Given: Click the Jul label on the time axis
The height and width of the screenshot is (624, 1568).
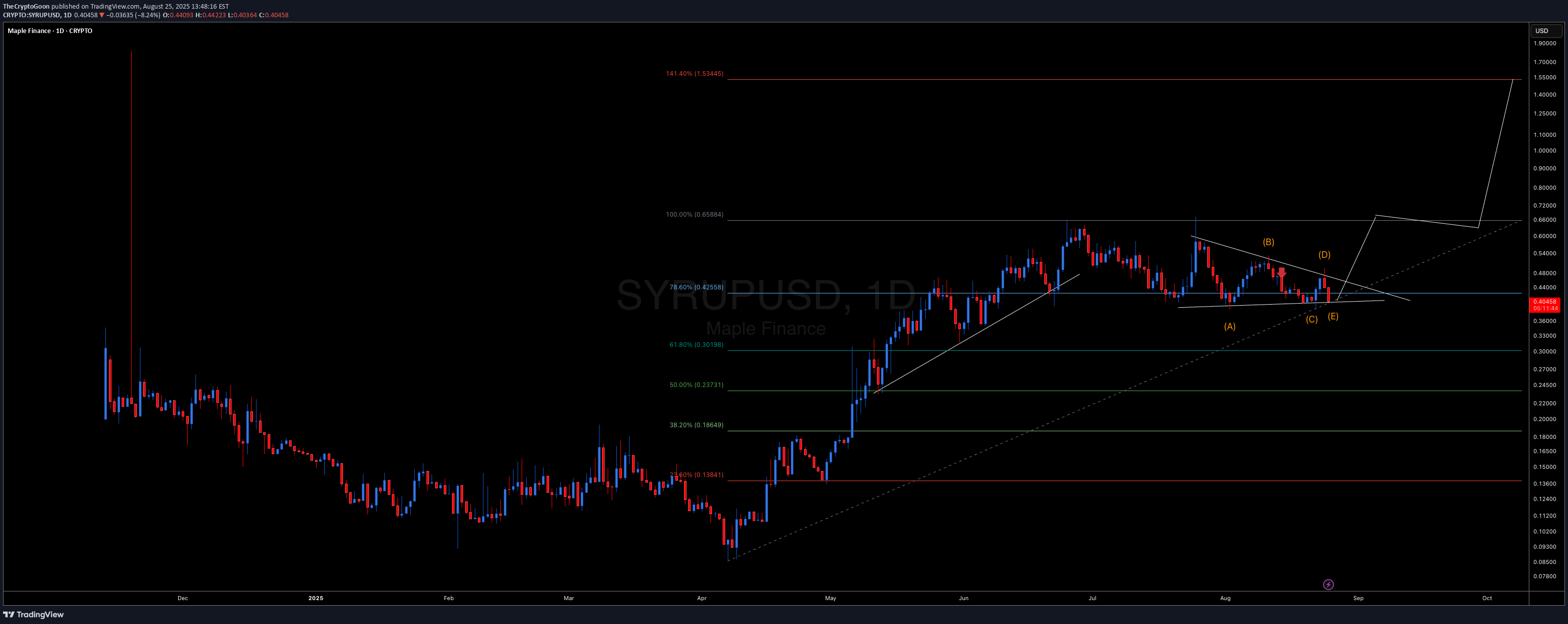Looking at the screenshot, I should click(x=1092, y=599).
